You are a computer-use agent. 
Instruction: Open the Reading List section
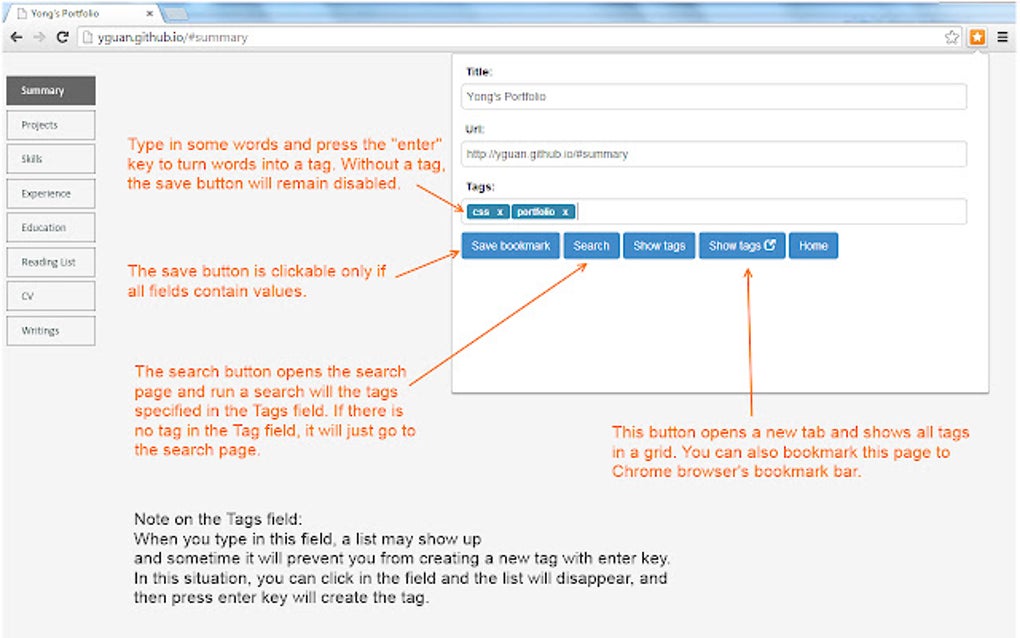[50, 261]
